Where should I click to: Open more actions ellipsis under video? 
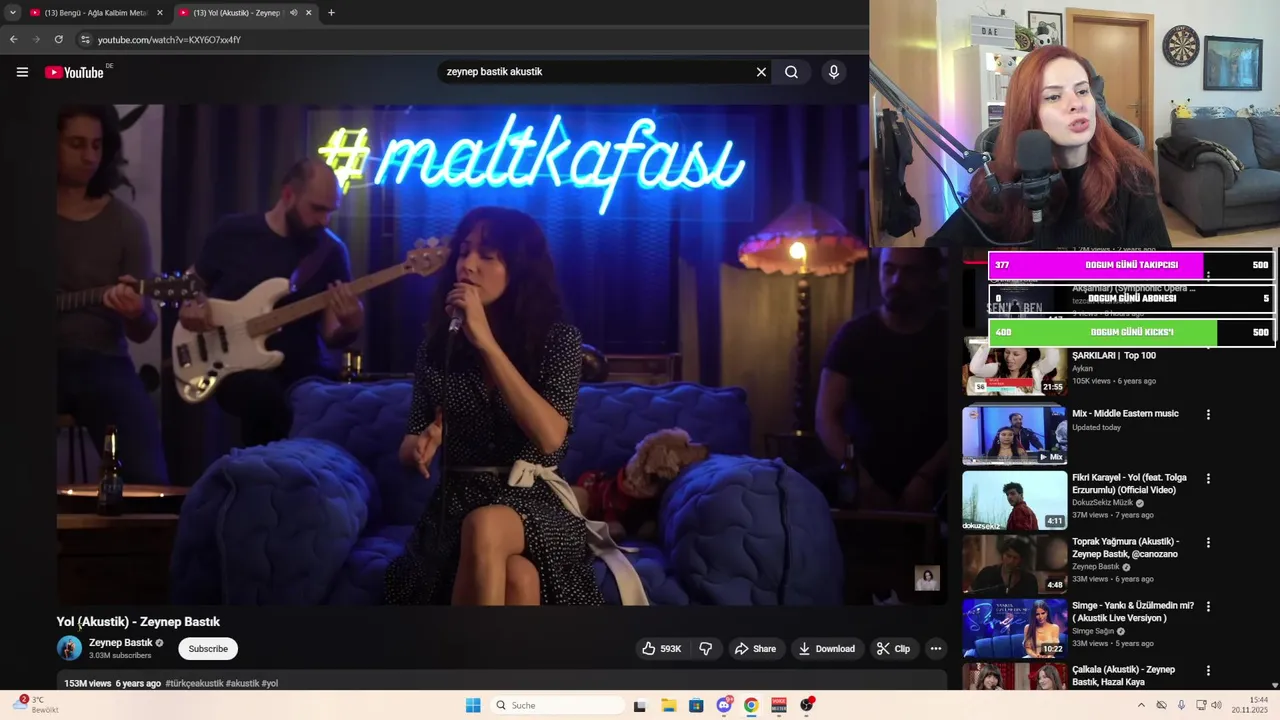pyautogui.click(x=936, y=649)
